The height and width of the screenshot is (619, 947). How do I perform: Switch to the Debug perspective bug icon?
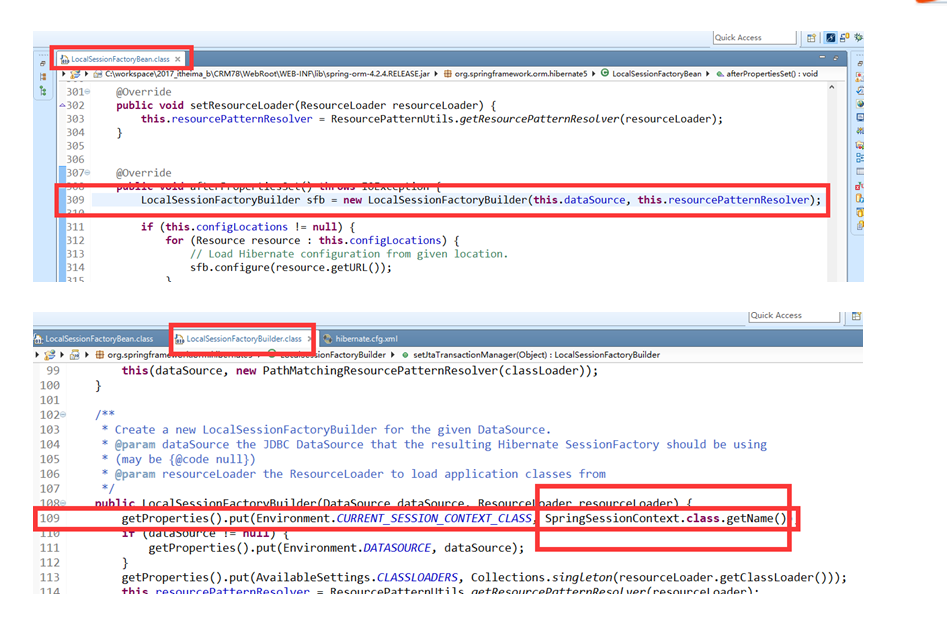click(x=858, y=37)
